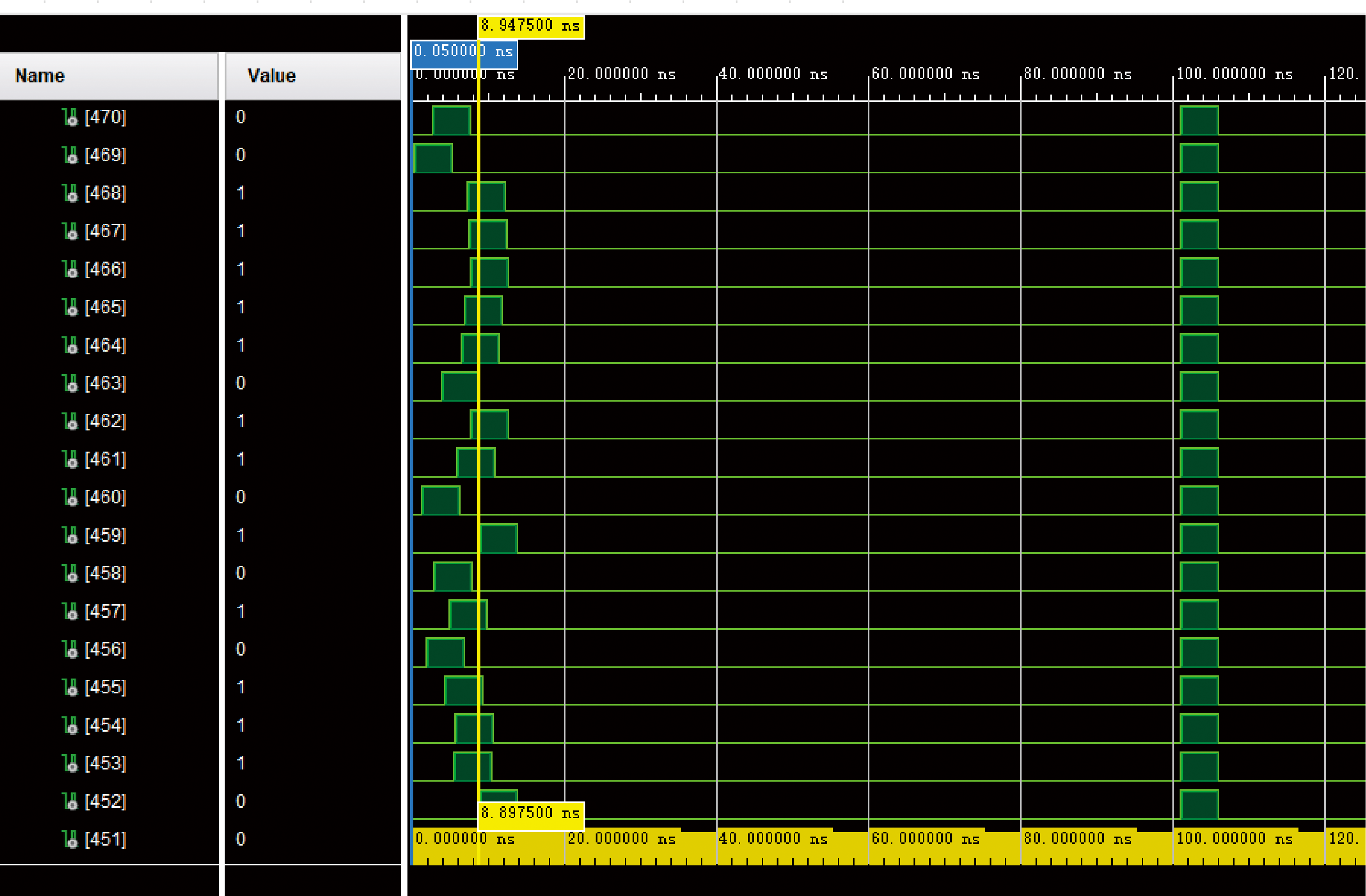Select the signal icon for [460]

click(70, 497)
